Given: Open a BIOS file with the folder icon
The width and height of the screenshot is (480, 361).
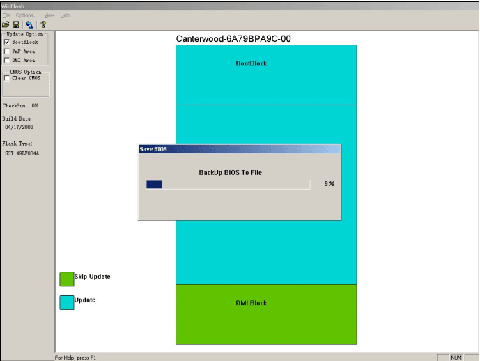Looking at the screenshot, I should coord(6,25).
